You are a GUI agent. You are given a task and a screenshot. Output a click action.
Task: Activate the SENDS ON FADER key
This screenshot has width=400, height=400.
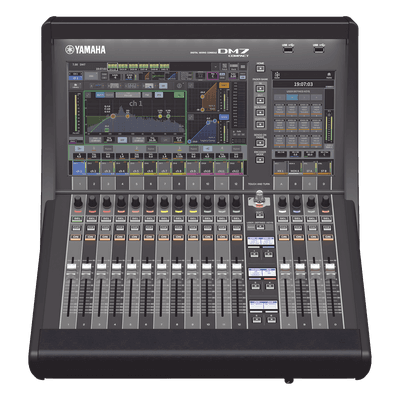point(260,143)
